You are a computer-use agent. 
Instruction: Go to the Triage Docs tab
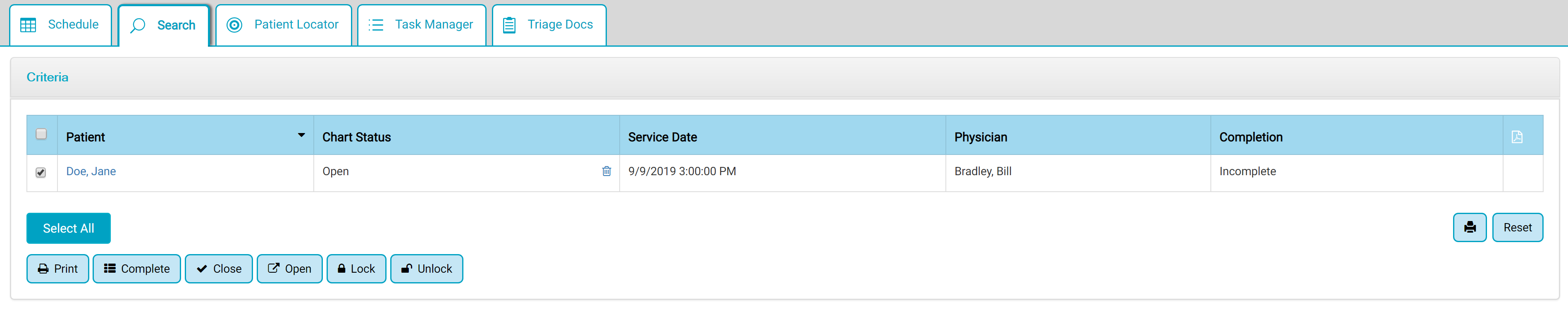(x=549, y=25)
